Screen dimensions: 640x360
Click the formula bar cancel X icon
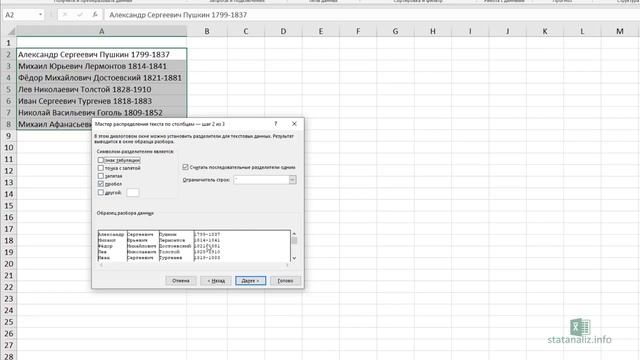[65, 15]
